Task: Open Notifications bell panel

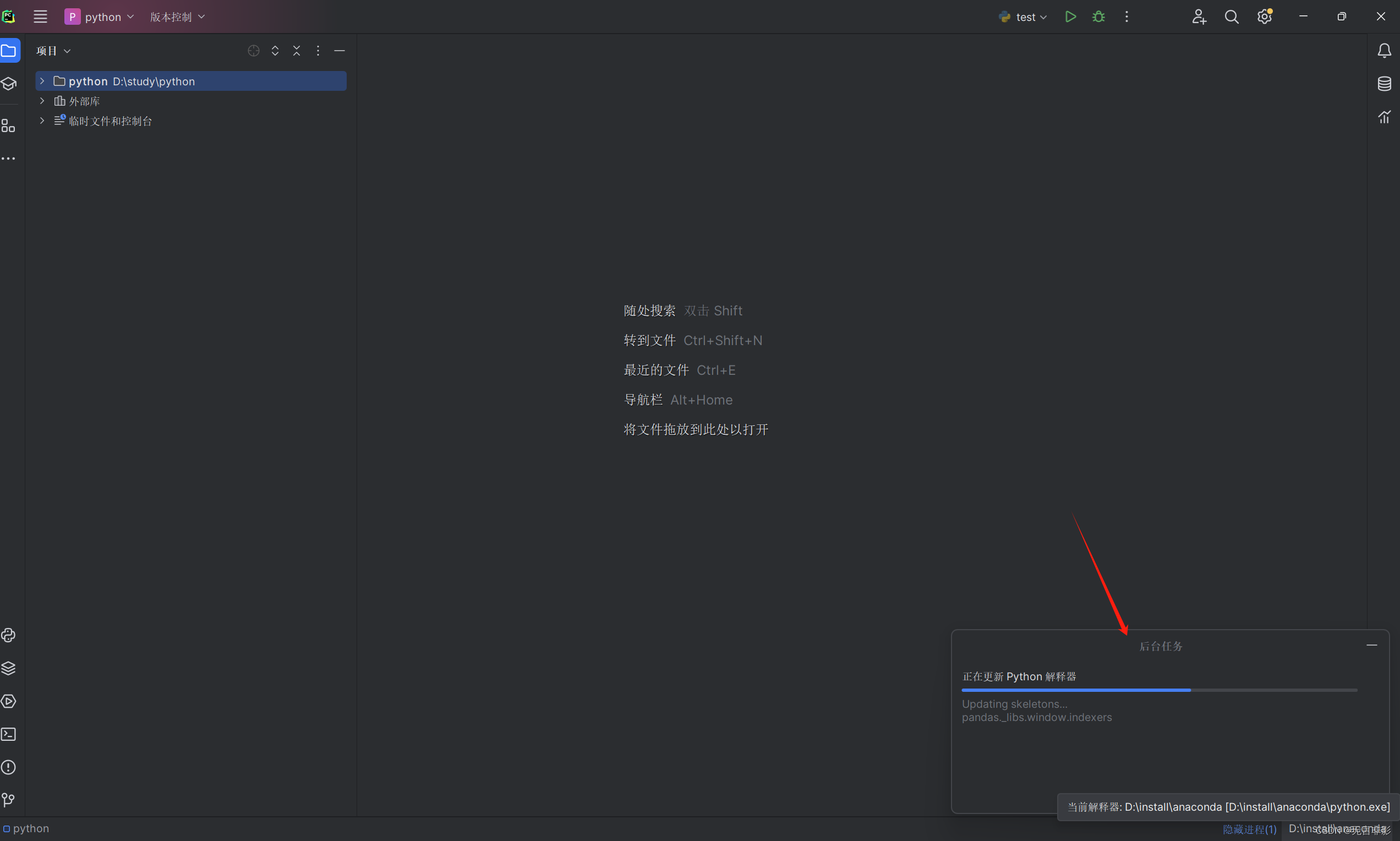Action: 1384,51
